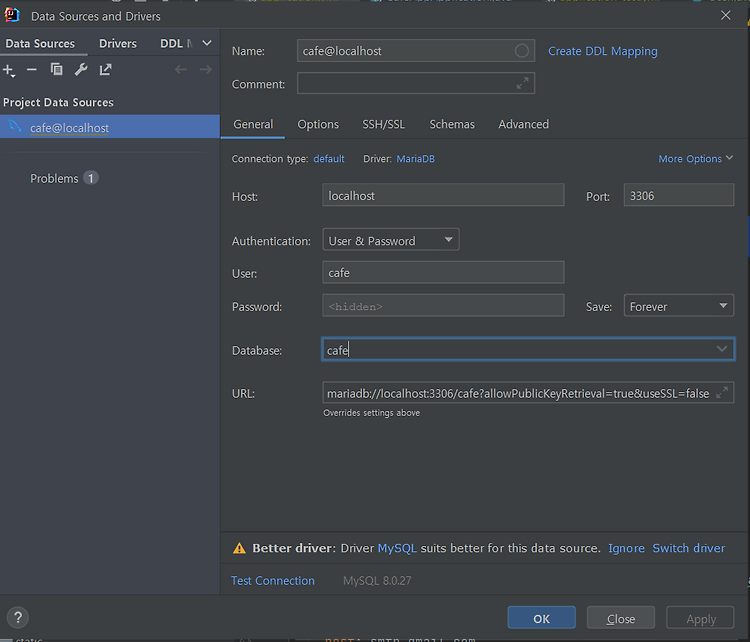
Task: Expand the Comment field
Action: point(522,83)
